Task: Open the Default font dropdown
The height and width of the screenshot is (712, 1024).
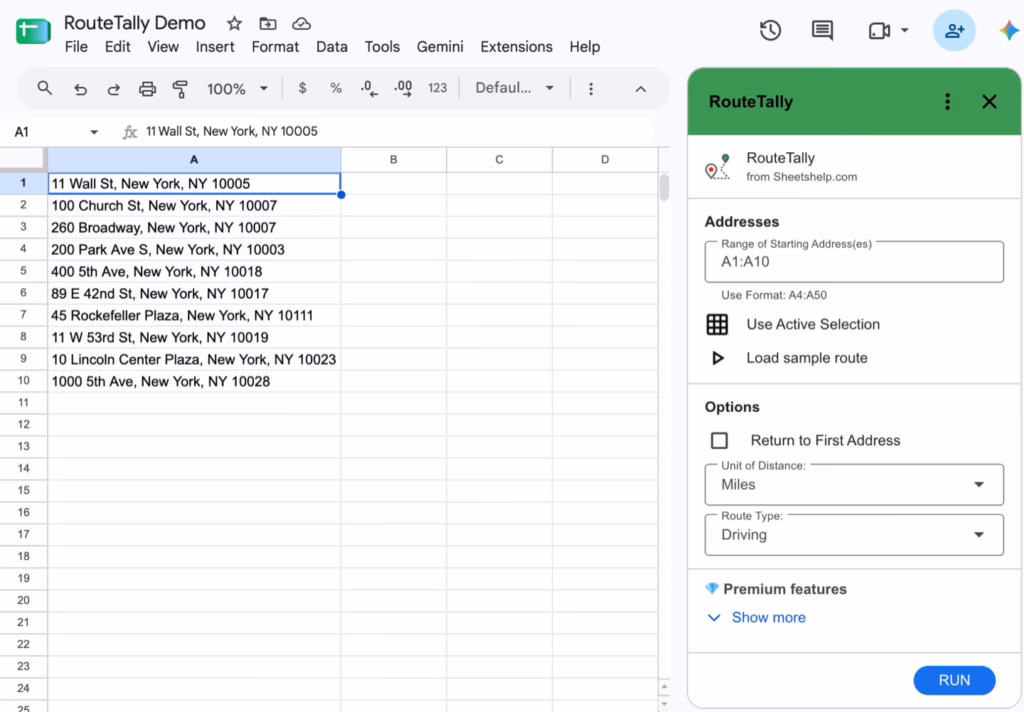Action: pos(515,88)
